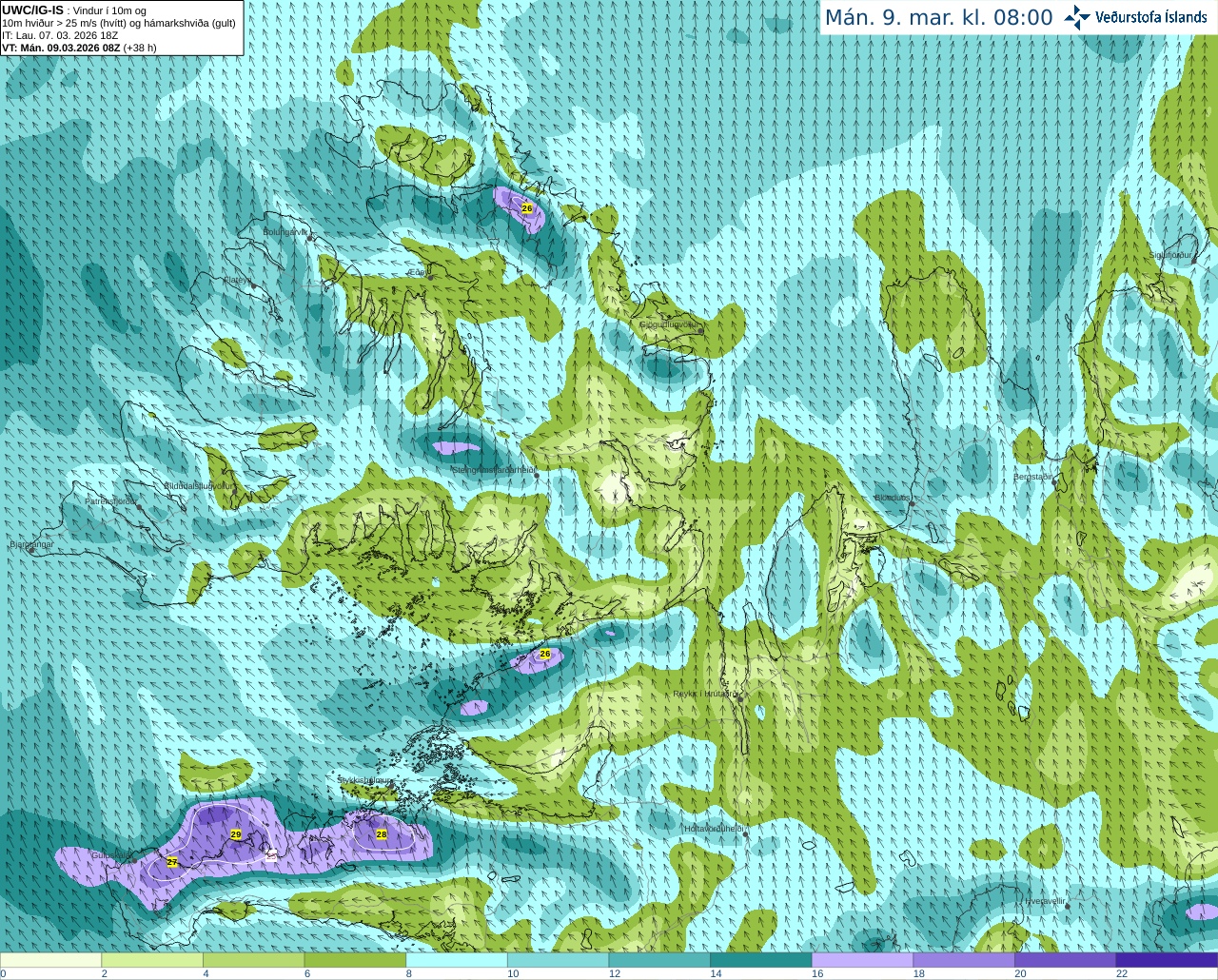Click the 'UWC/IG-IS : Vindur í 10m og' title line
The width and height of the screenshot is (1218, 980).
(x=74, y=10)
